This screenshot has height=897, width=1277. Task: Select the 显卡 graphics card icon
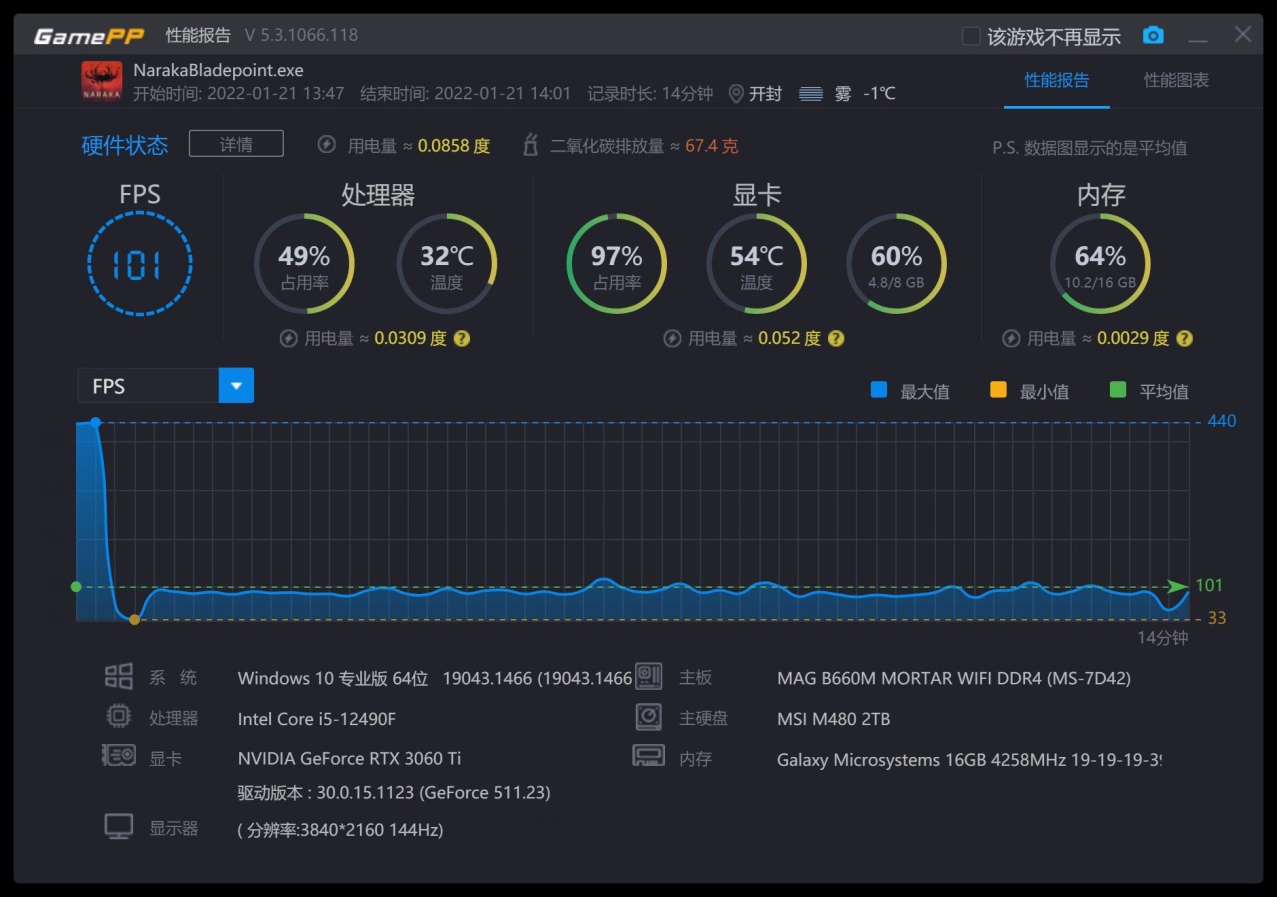(118, 757)
